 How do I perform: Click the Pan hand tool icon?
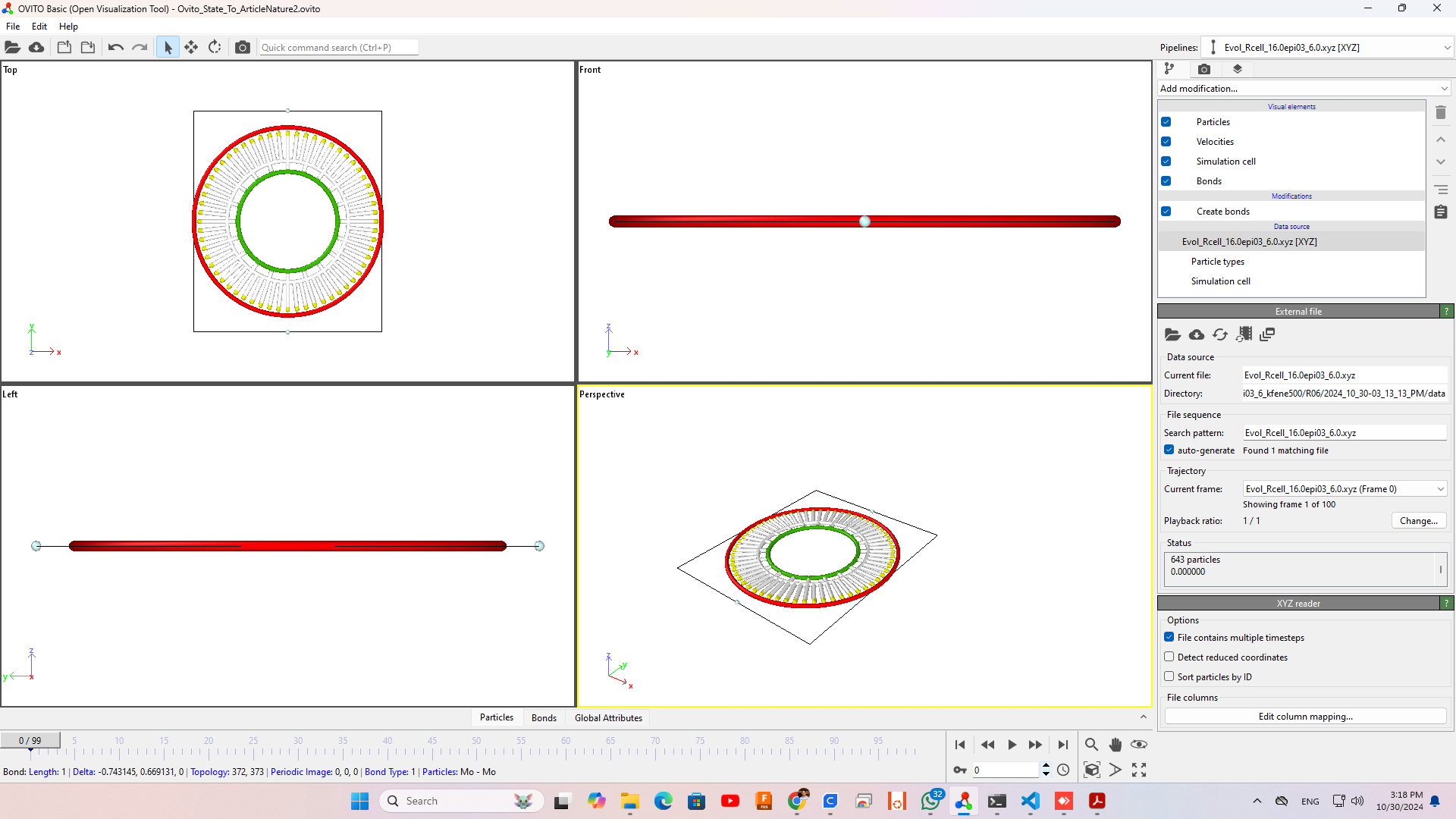[x=1115, y=745]
